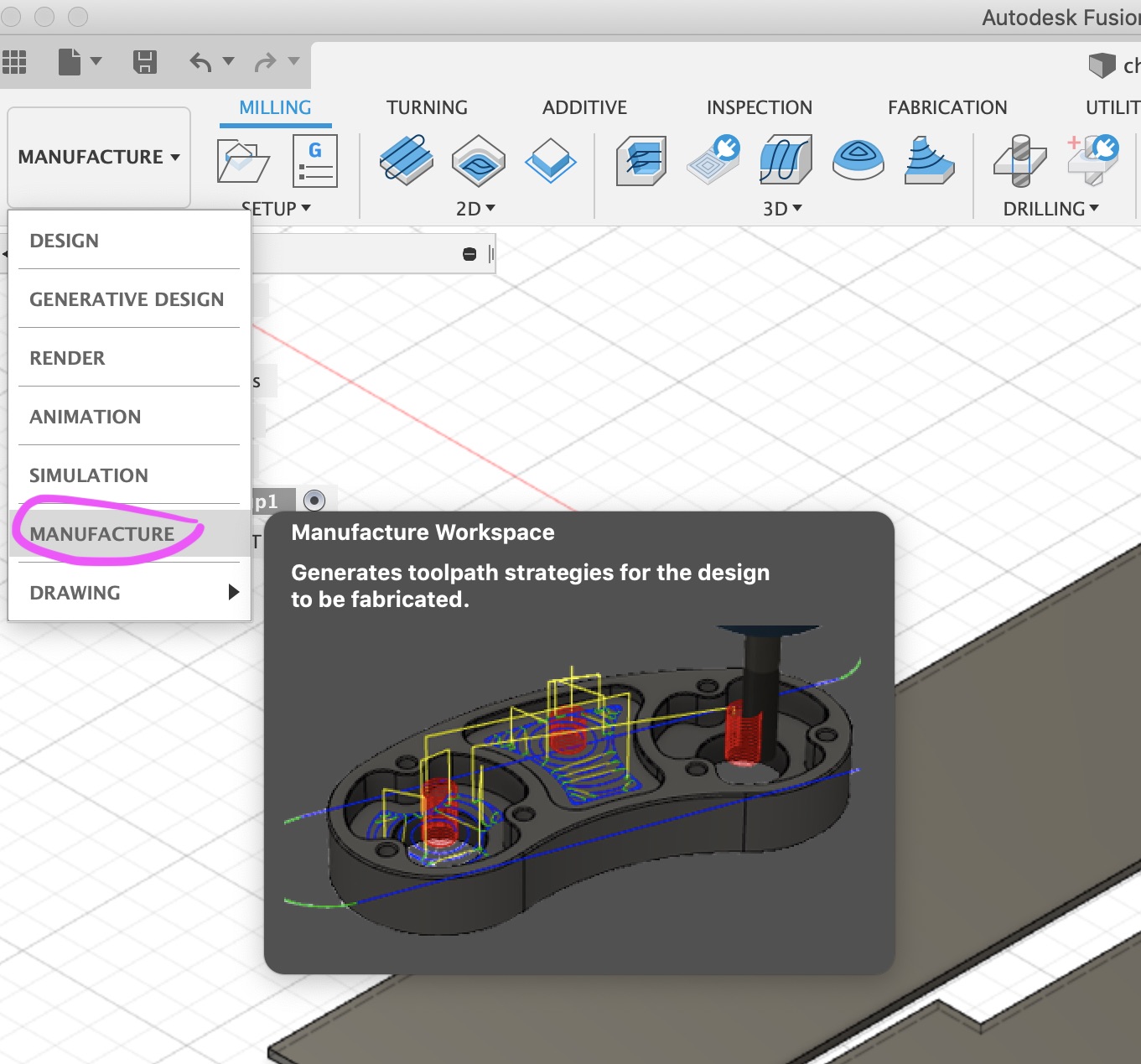Select 3D Adaptive Clearing tool
Viewport: 1141px width, 1064px height.
pos(641,160)
